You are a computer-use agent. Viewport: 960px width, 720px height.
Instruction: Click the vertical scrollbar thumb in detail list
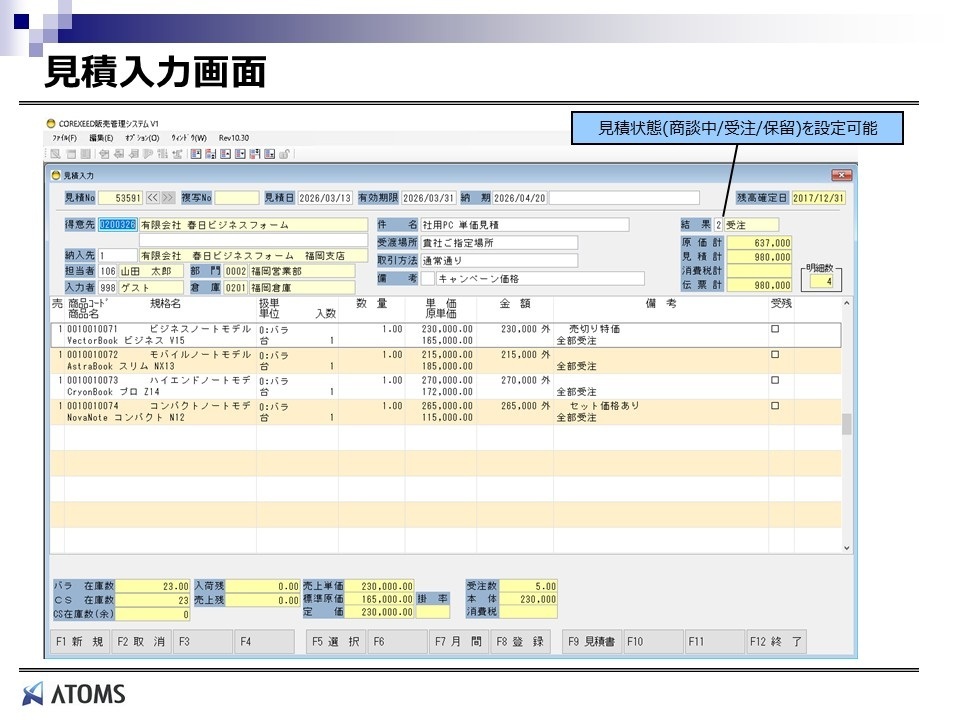[847, 425]
